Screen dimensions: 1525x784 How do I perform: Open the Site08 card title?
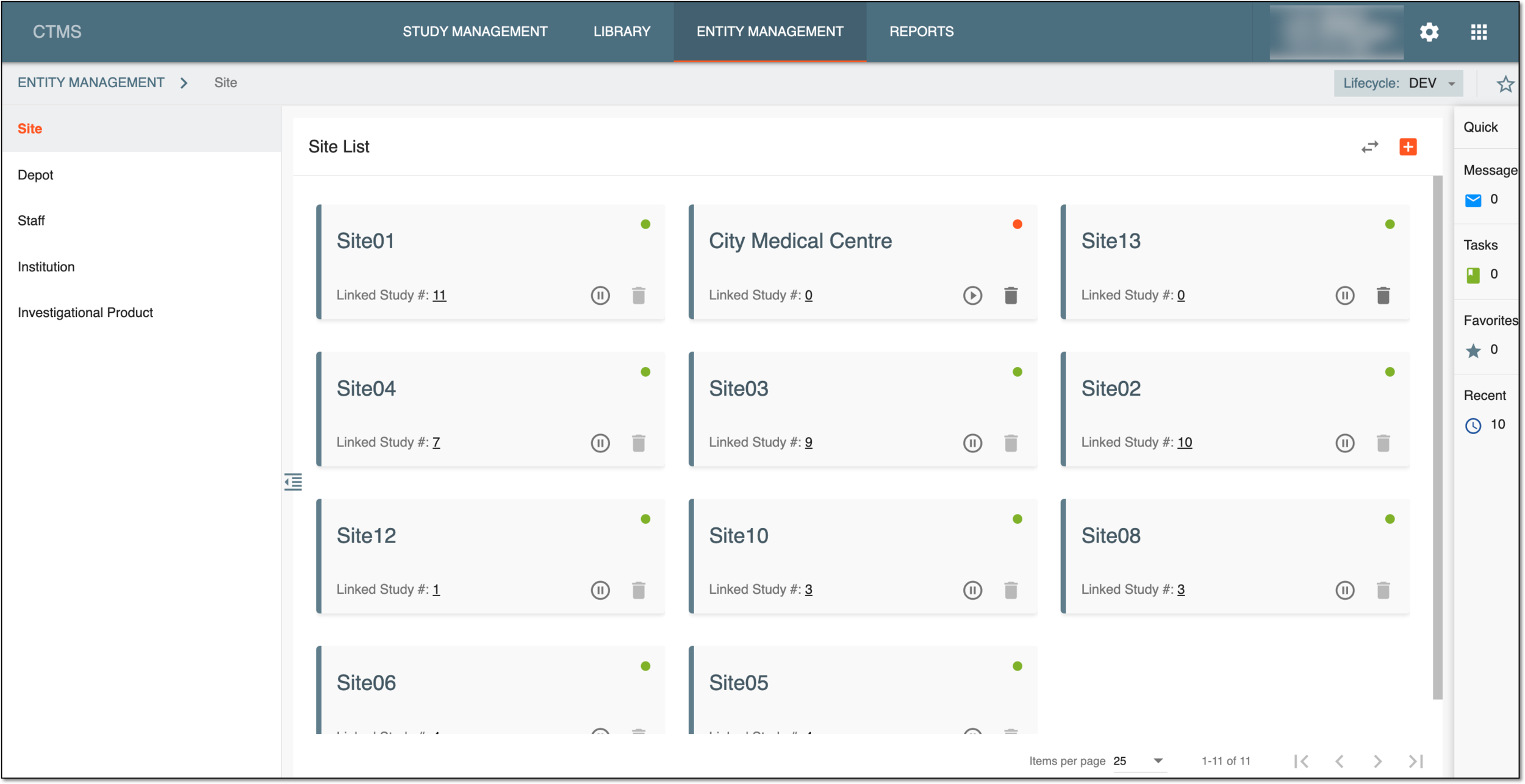coord(1111,535)
